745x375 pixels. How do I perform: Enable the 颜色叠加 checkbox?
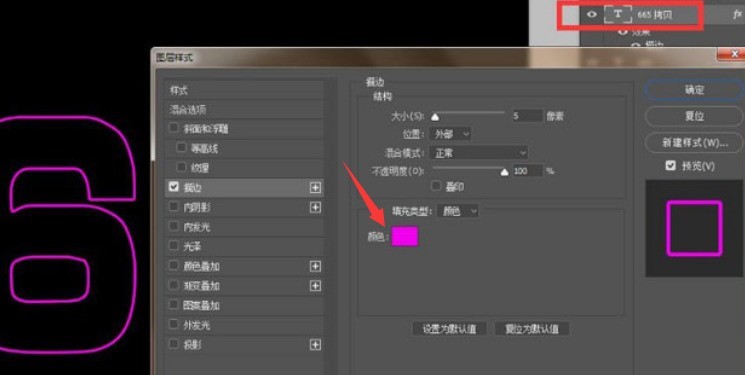(173, 265)
